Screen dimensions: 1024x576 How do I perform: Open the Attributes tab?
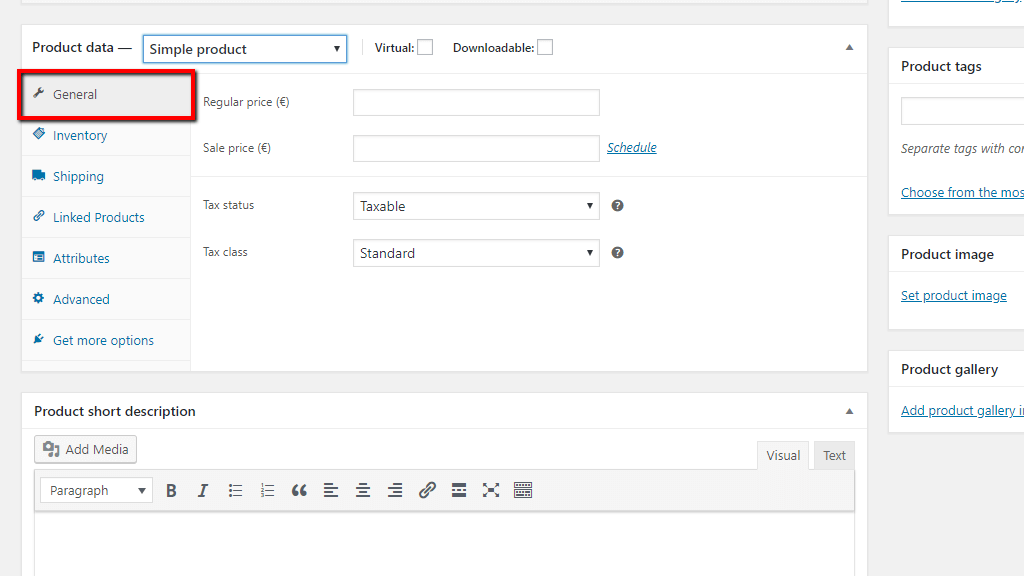click(106, 258)
